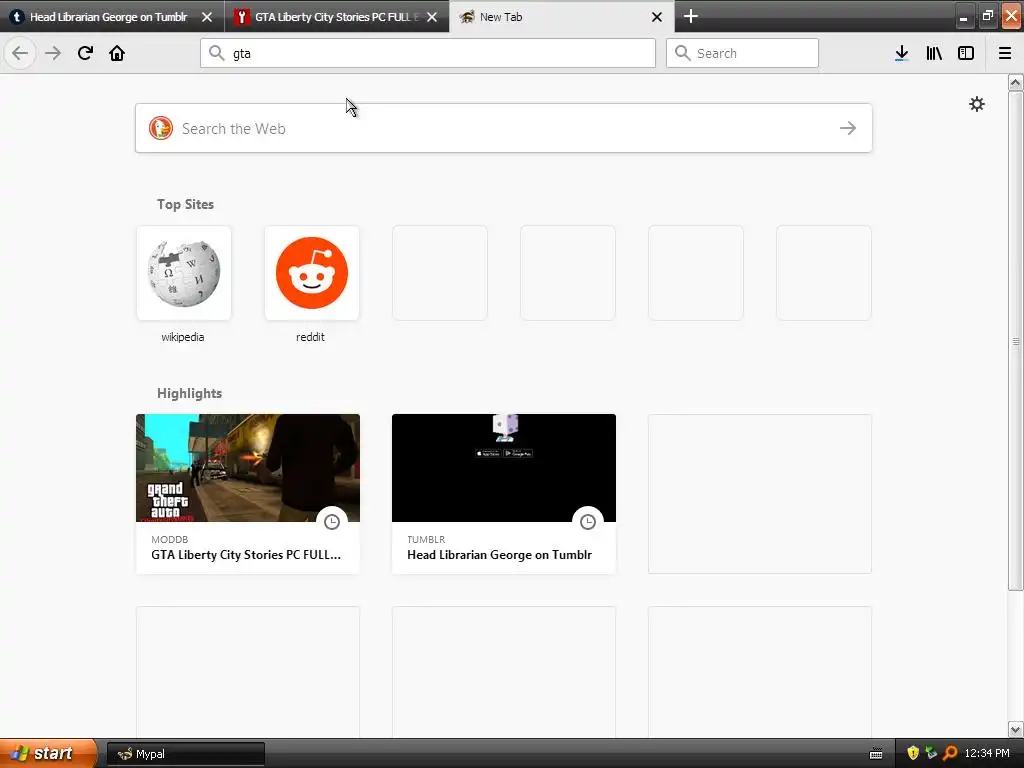Open the GTA Liberty City Stories highlight thumbnail
1024x768 pixels.
point(248,468)
